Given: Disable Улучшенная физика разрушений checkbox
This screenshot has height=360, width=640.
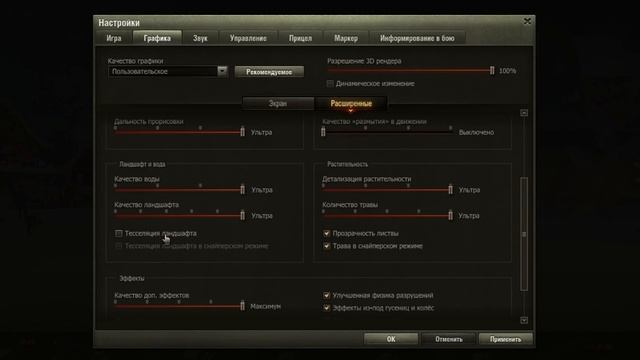Looking at the screenshot, I should coord(327,295).
